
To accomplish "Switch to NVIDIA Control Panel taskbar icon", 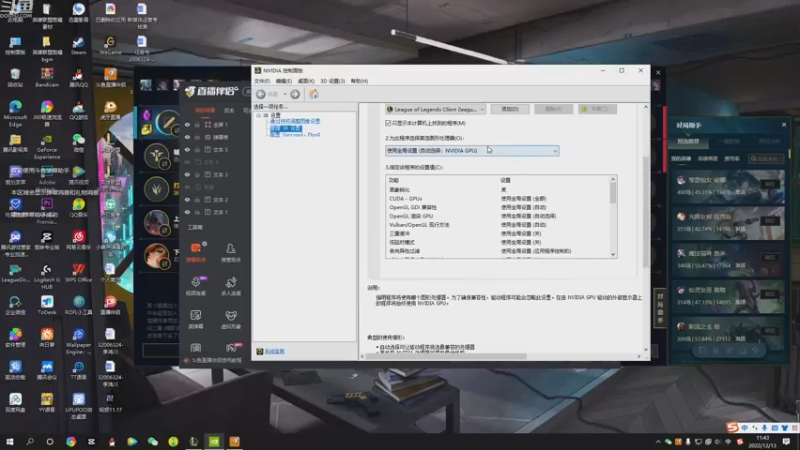I will point(214,441).
